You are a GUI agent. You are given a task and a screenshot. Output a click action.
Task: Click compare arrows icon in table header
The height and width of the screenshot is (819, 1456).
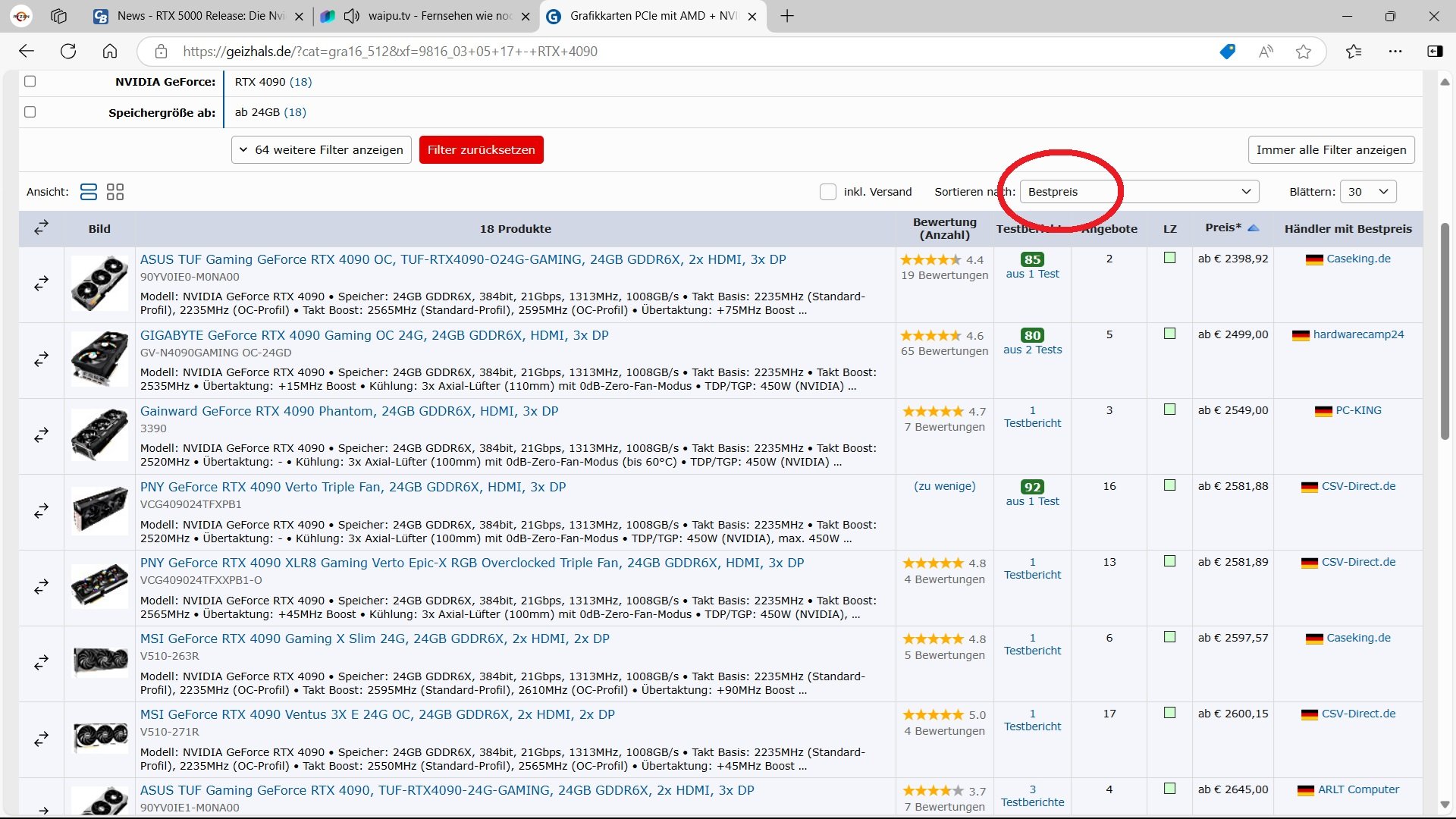42,227
